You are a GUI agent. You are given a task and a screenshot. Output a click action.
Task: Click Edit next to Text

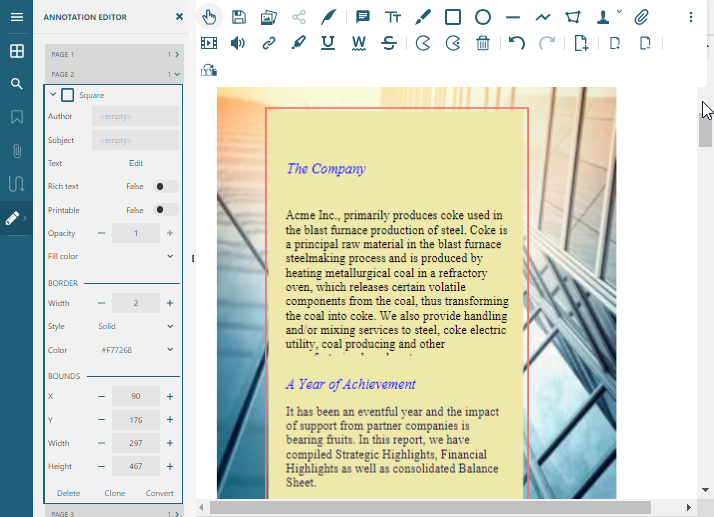[136, 163]
